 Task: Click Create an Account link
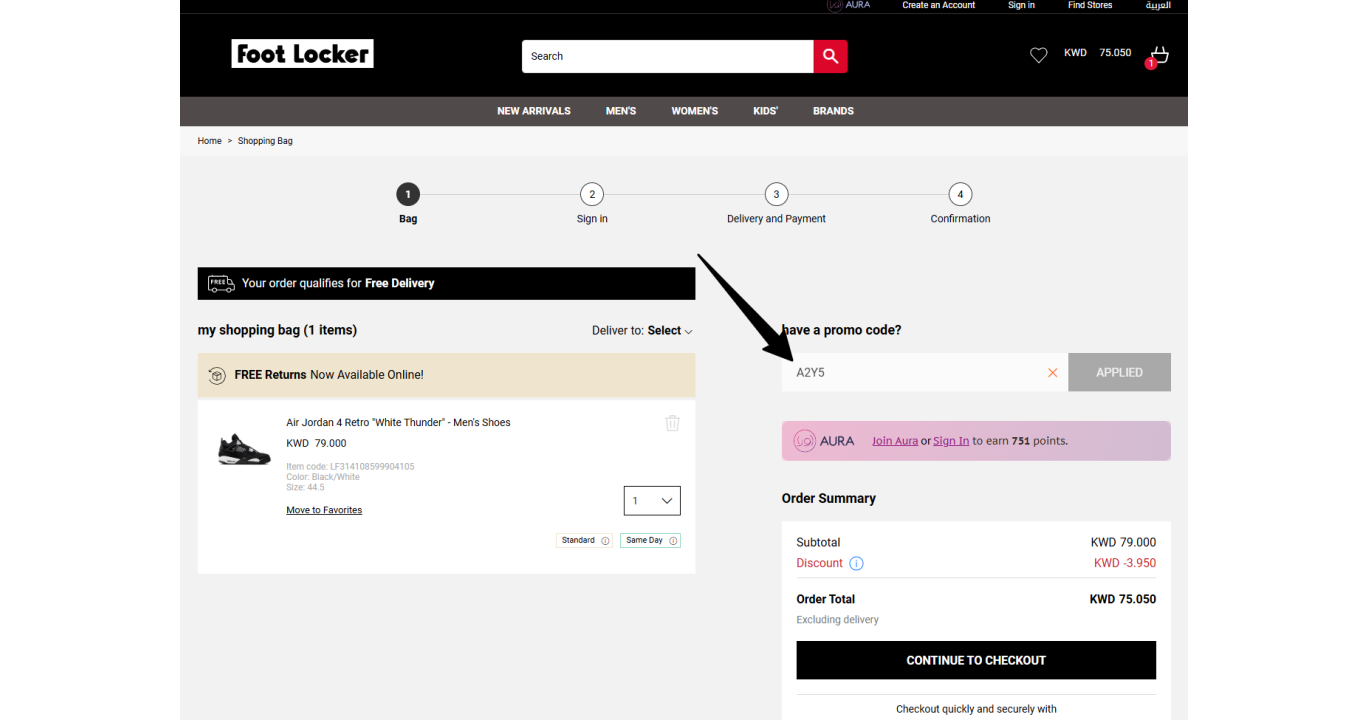click(938, 5)
